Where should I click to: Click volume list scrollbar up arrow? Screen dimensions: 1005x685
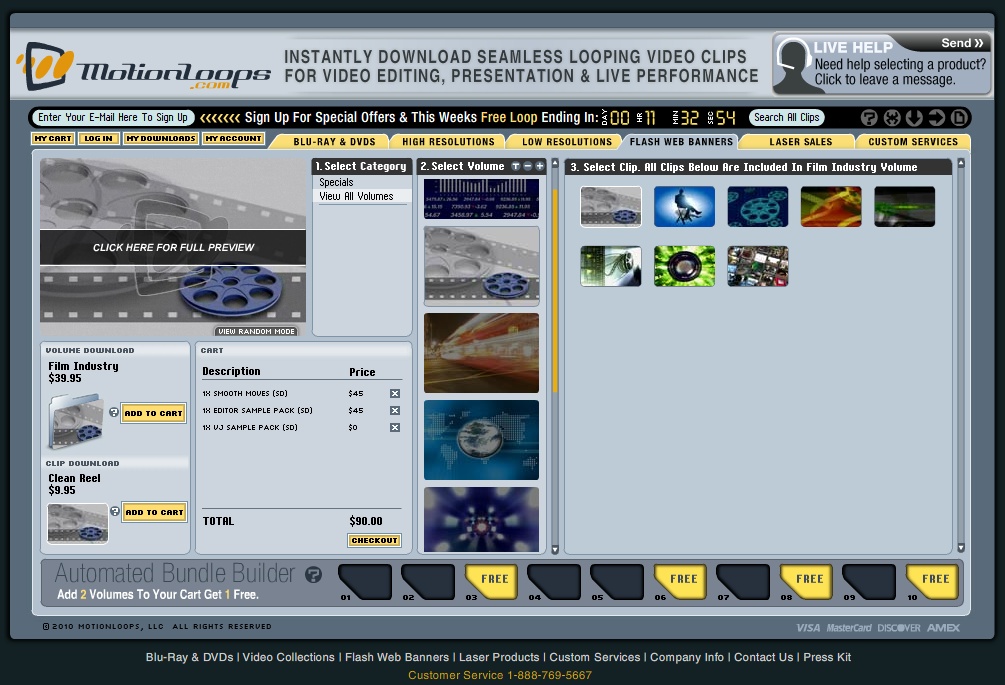[555, 163]
